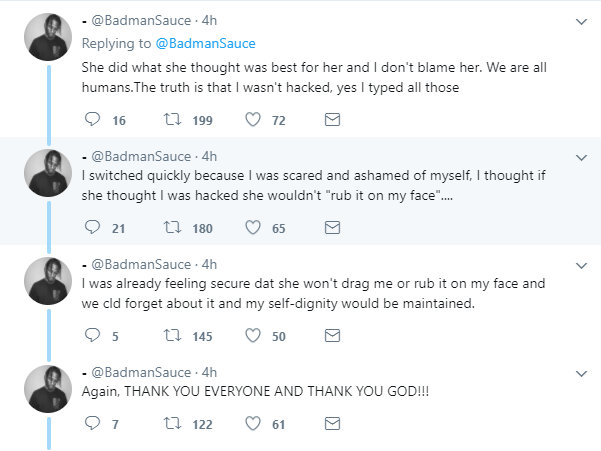Viewport: 601px width, 451px height.
Task: Retweet the tweet with 145 retweets
Action: pos(172,336)
